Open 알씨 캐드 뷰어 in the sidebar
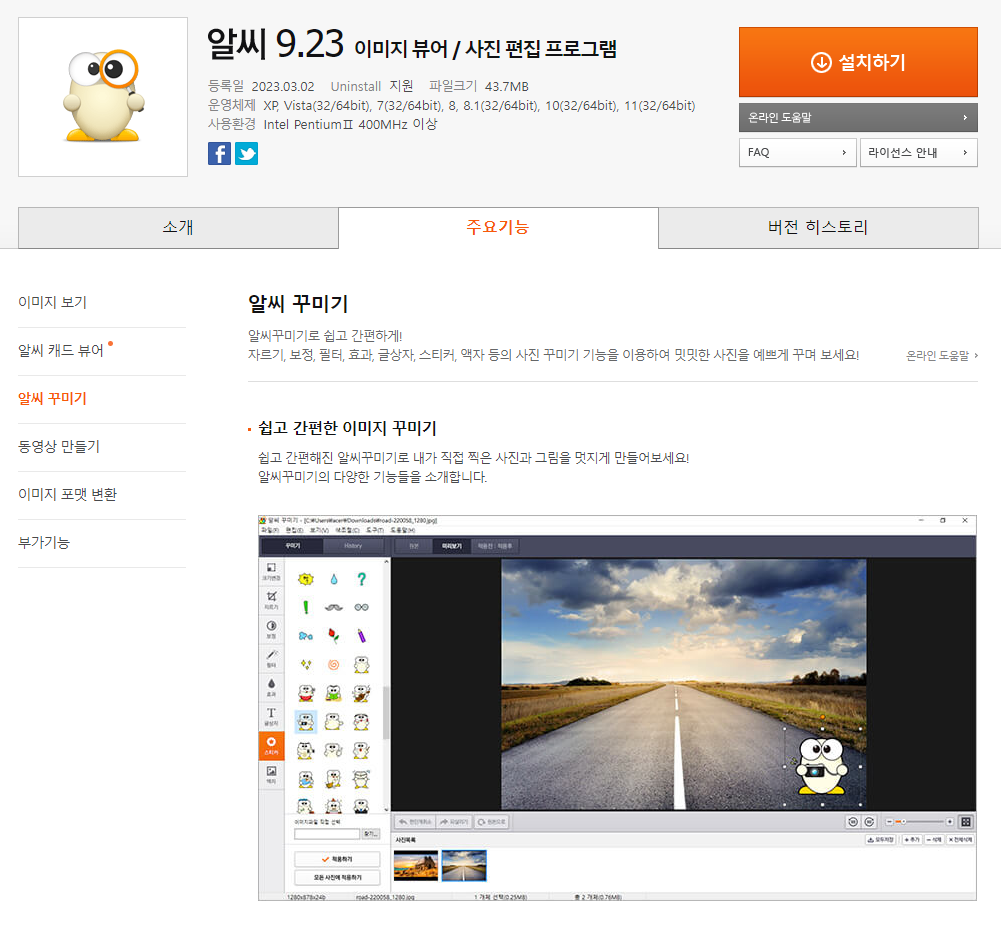Viewport: 1001px width, 926px height. click(61, 350)
